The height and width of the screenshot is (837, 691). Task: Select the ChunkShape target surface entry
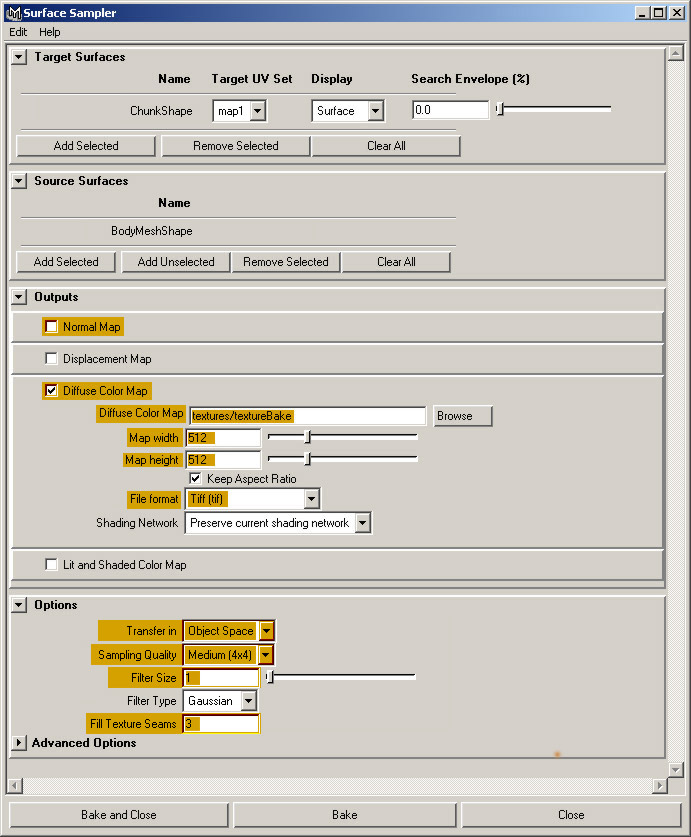coord(161,111)
